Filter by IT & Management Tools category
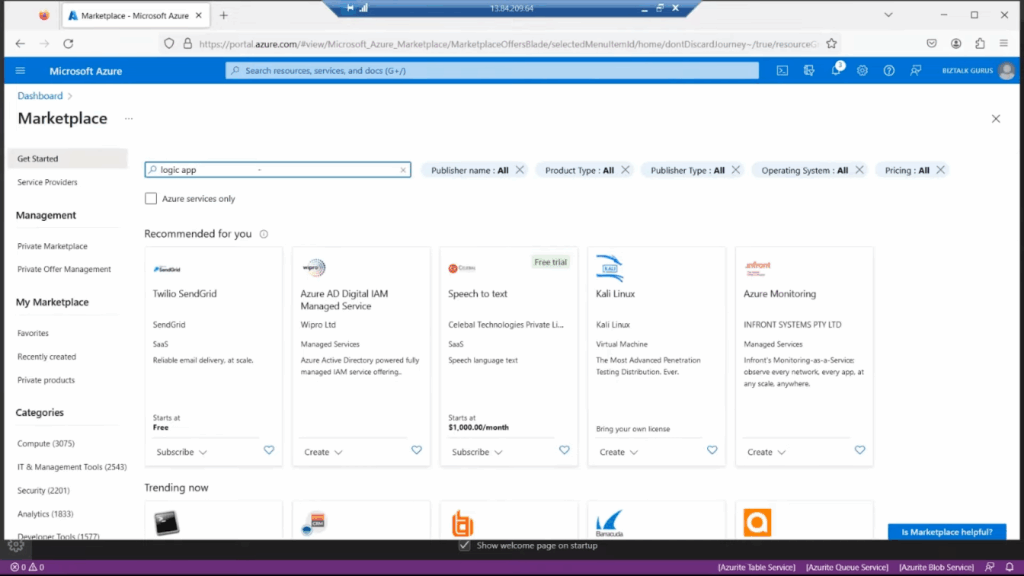 click(x=72, y=467)
